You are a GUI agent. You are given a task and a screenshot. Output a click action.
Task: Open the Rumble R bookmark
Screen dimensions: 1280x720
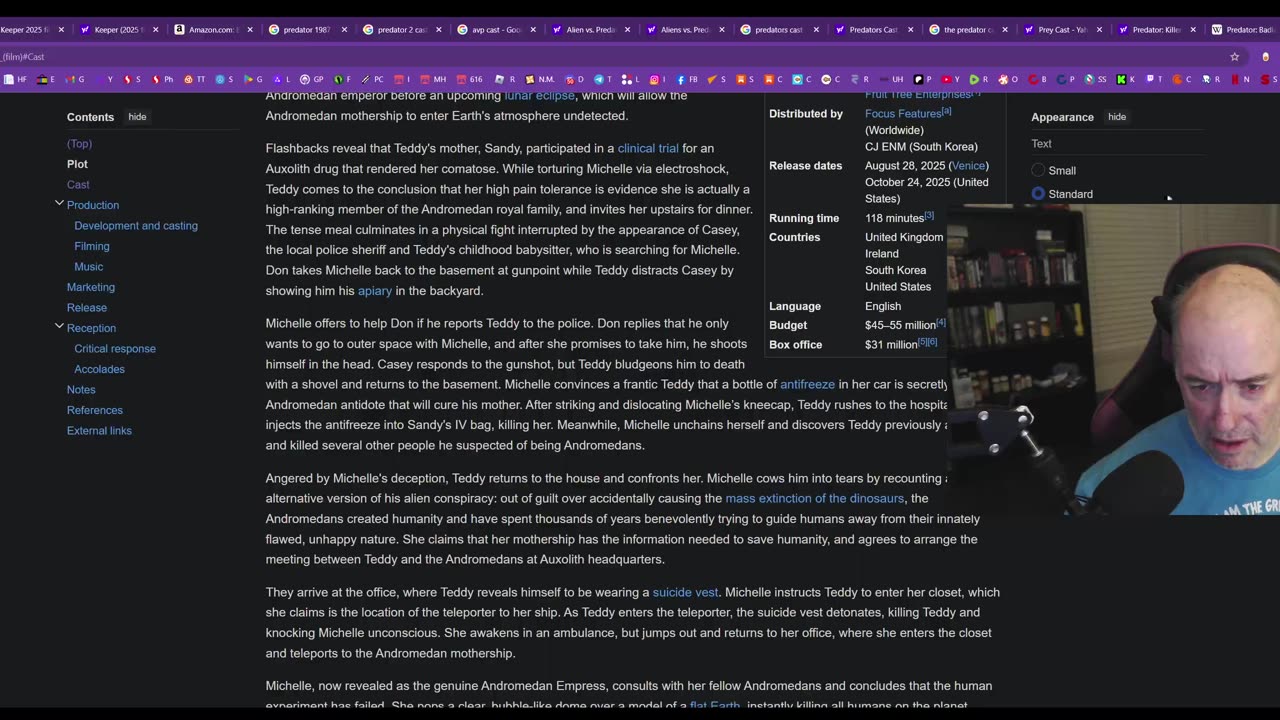pyautogui.click(x=979, y=79)
